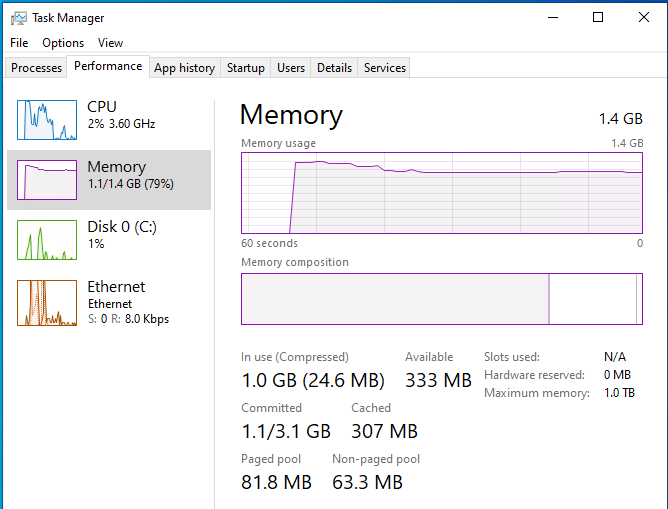Click the Task Manager title bar icon

18,18
